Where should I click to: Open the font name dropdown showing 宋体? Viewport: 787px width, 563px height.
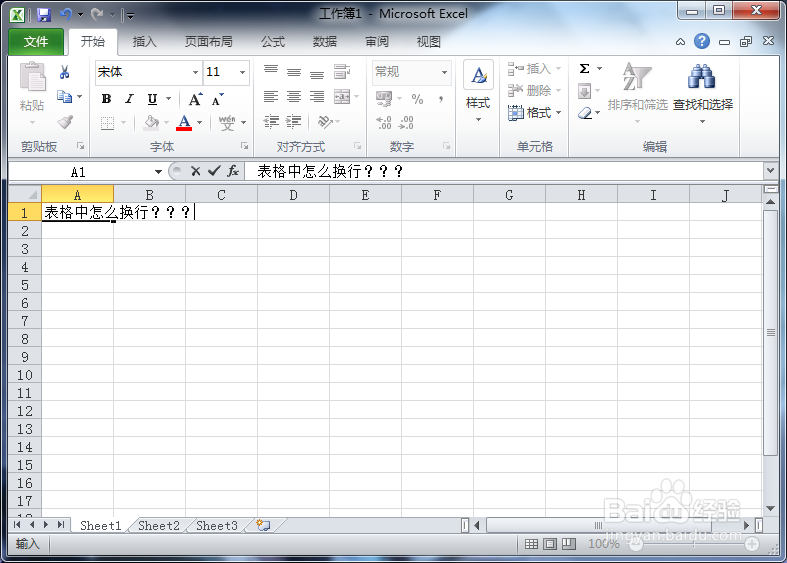pyautogui.click(x=195, y=72)
